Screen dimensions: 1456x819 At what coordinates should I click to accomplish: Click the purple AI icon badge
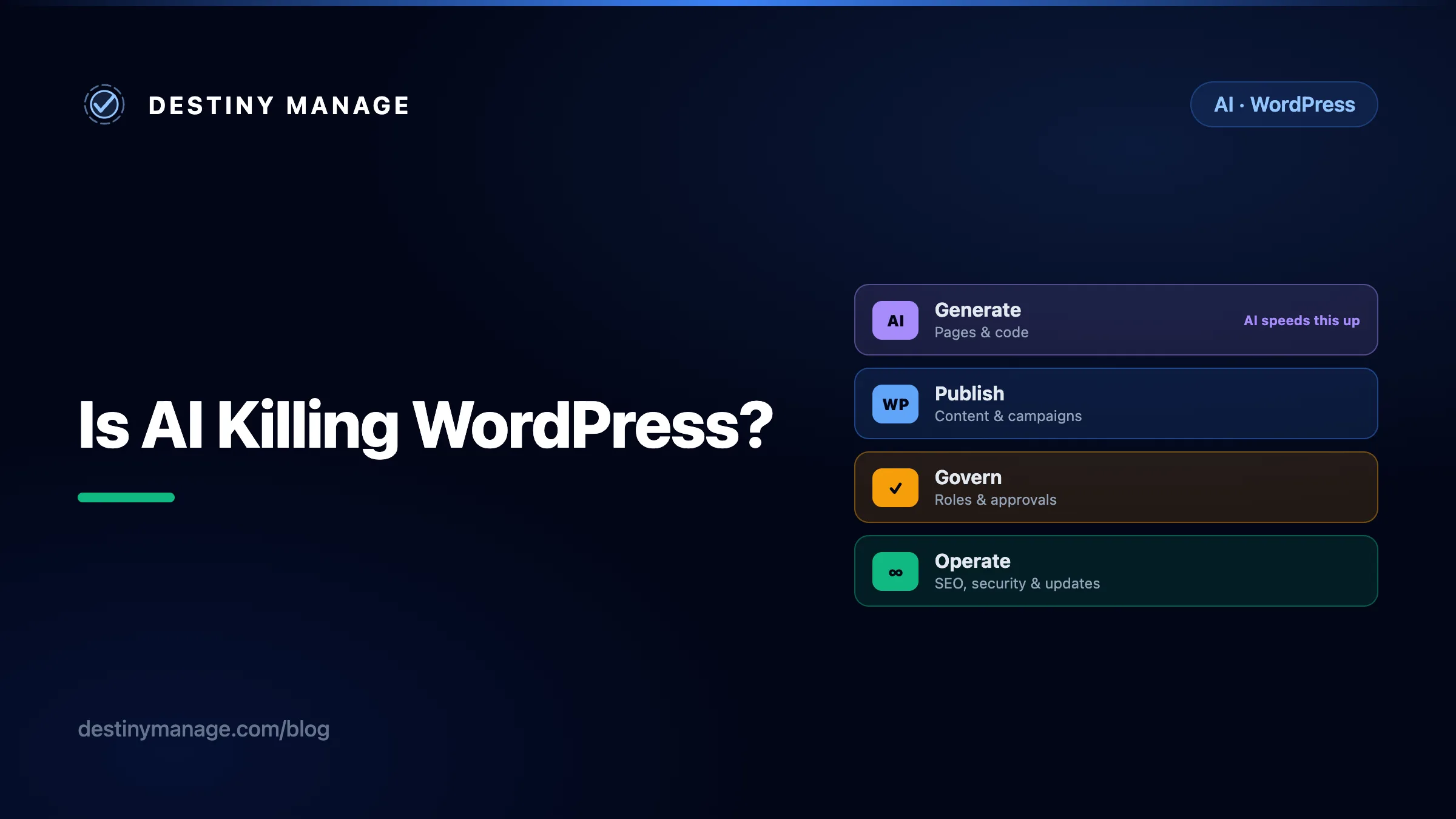tap(895, 320)
